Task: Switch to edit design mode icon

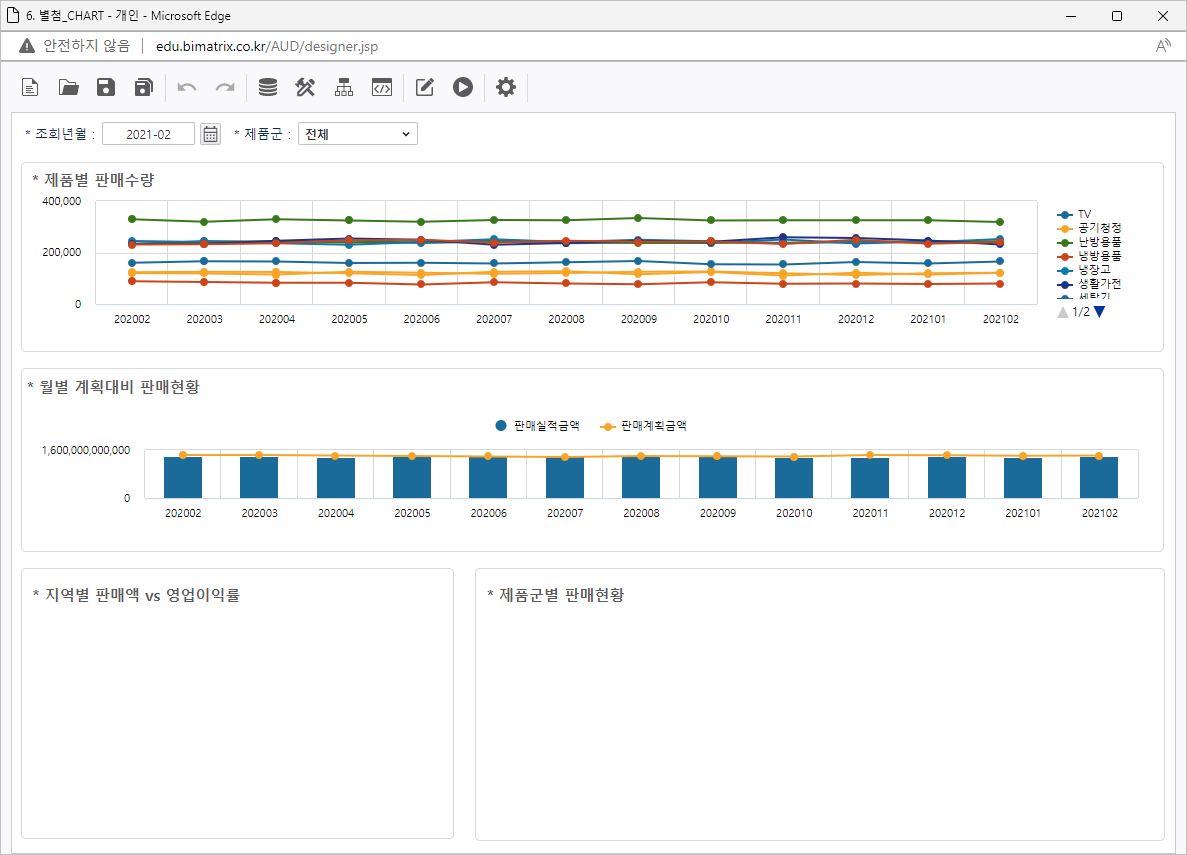Action: tap(425, 88)
